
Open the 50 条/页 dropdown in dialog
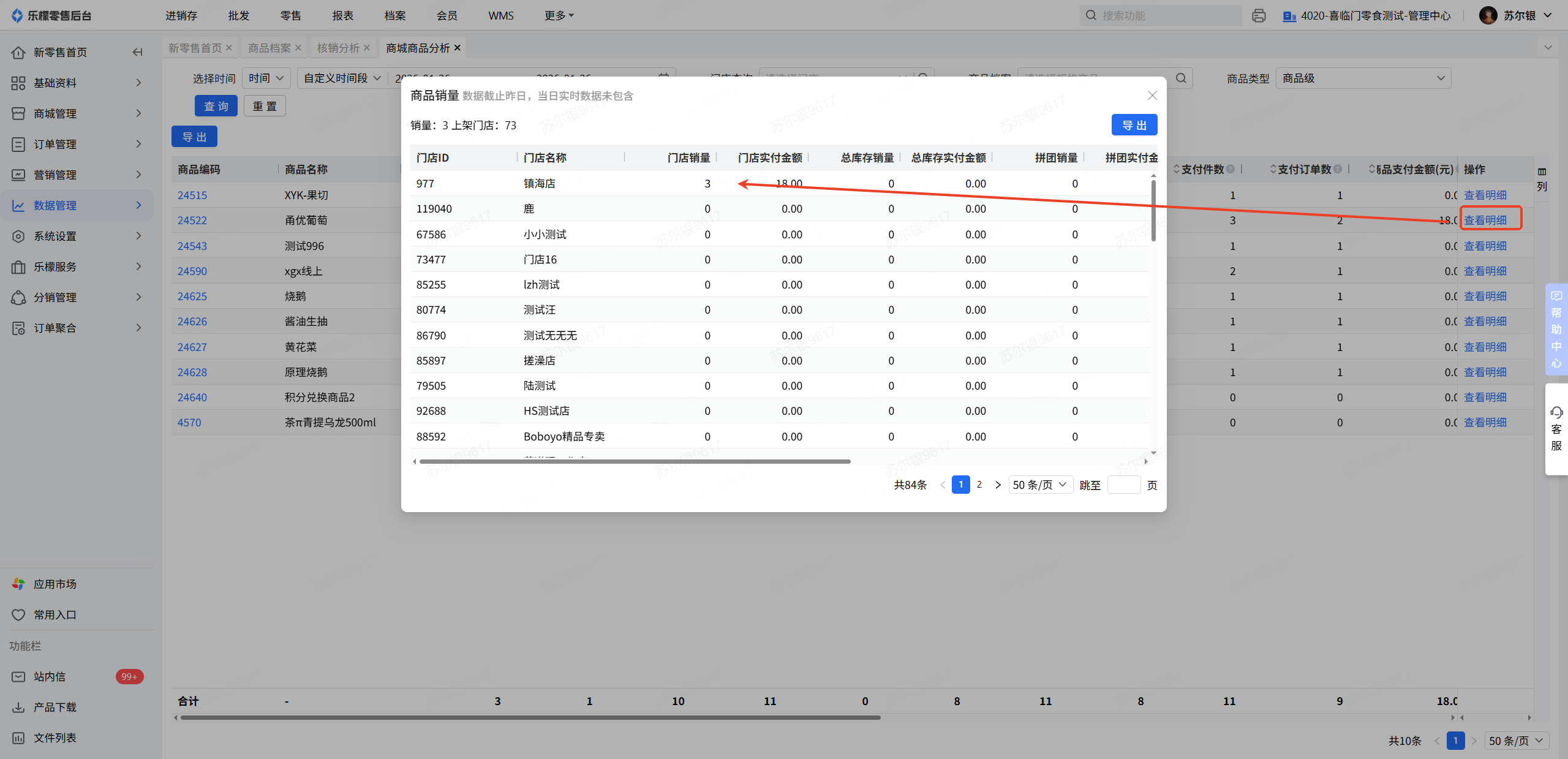[1040, 485]
